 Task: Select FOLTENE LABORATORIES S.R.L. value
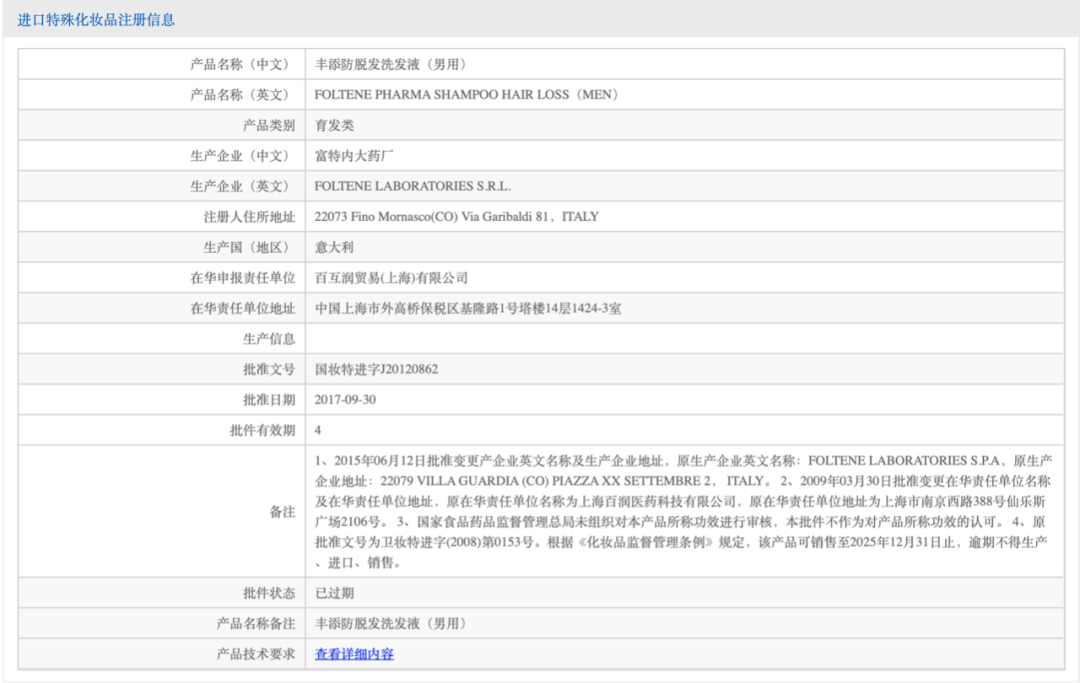[x=413, y=186]
